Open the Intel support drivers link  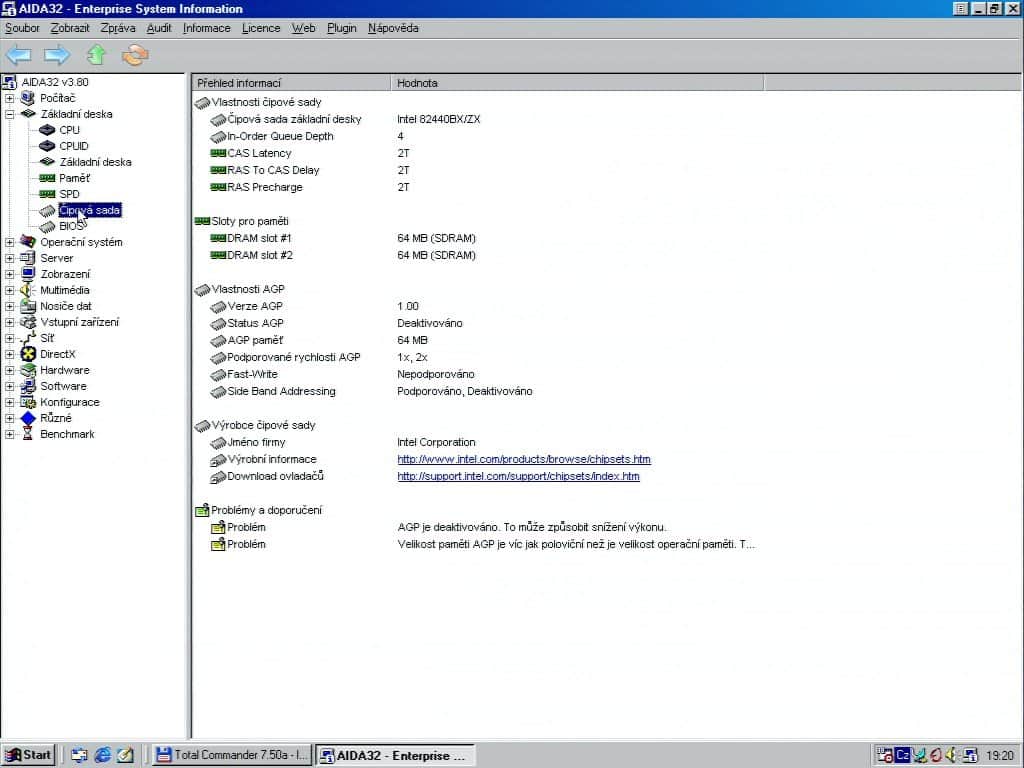pyautogui.click(x=519, y=476)
